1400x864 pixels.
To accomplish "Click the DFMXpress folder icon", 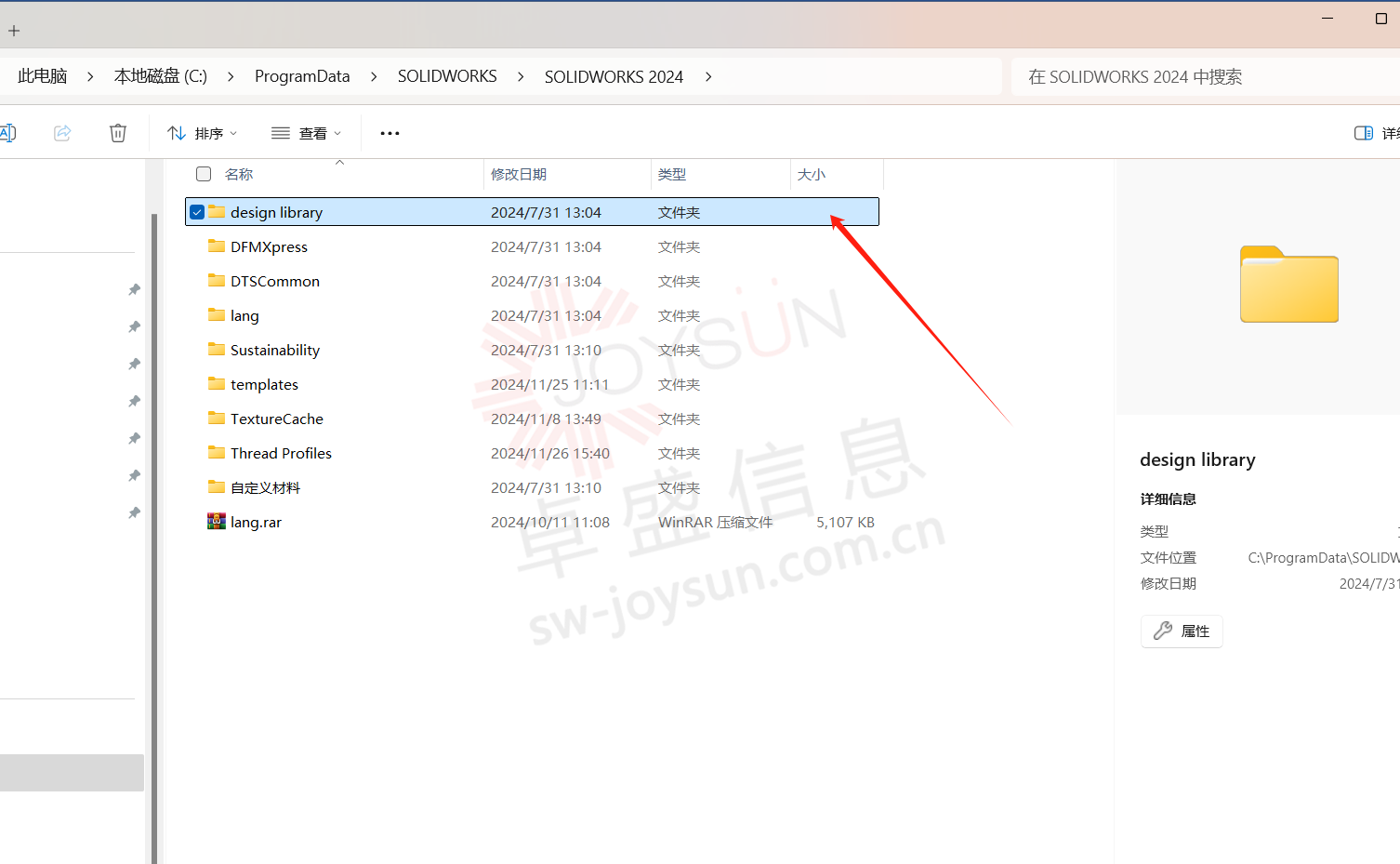I will pyautogui.click(x=217, y=246).
